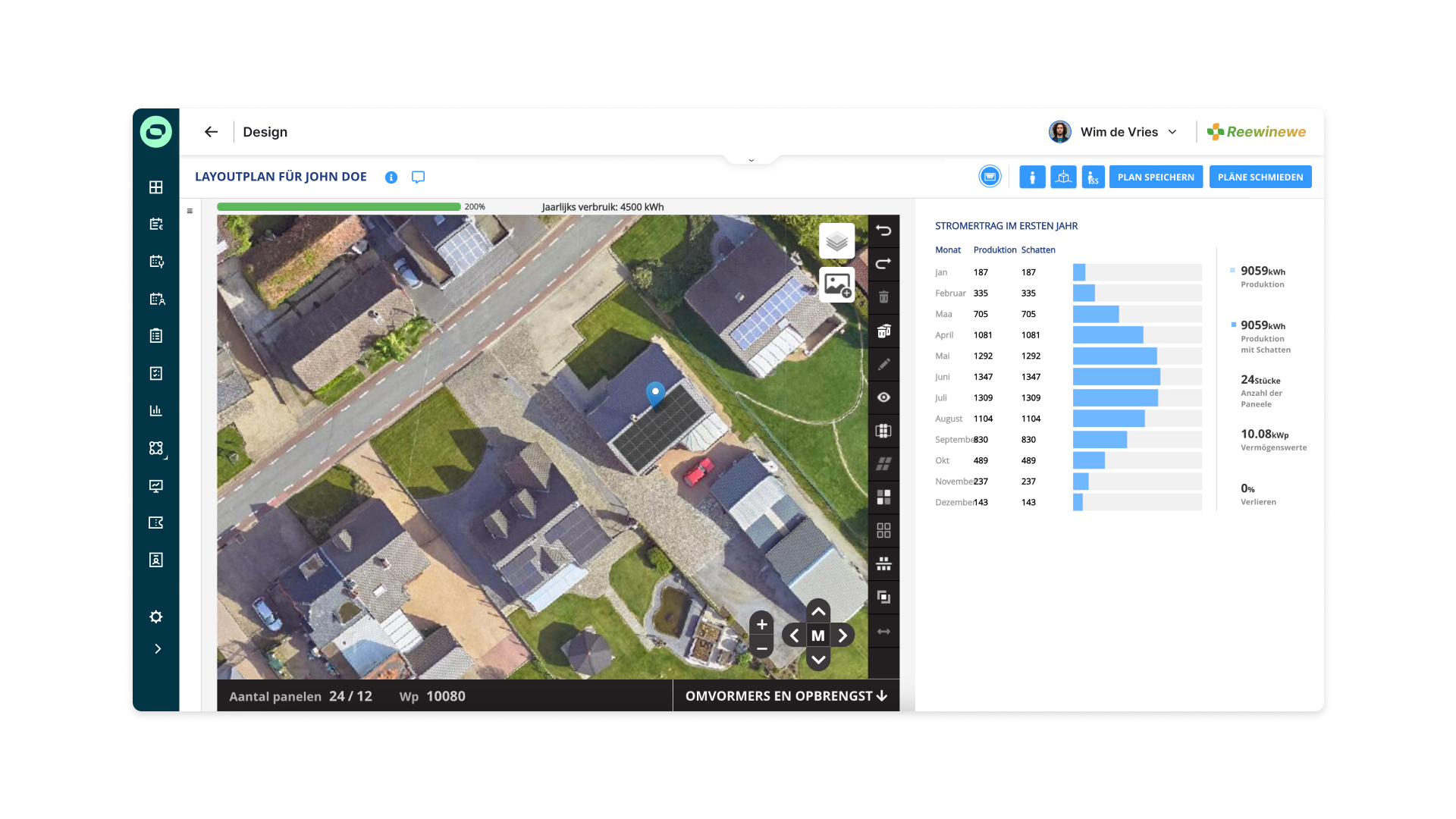
Task: Expand the sidebar with chevron arrow
Action: pos(158,649)
